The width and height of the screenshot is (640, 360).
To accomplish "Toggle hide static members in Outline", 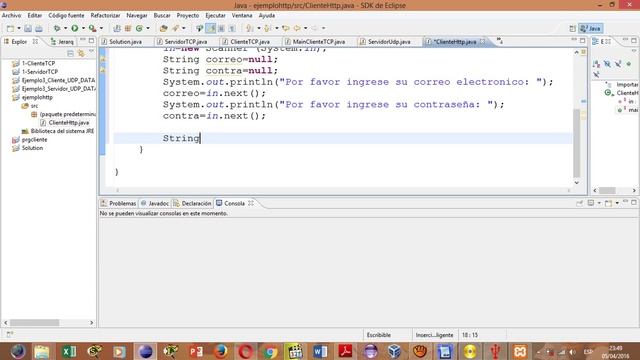I will 618,64.
